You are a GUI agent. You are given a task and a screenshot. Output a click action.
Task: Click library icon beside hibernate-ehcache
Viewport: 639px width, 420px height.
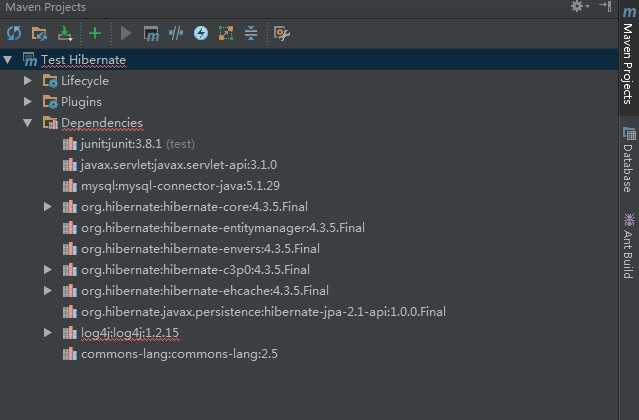click(x=70, y=290)
